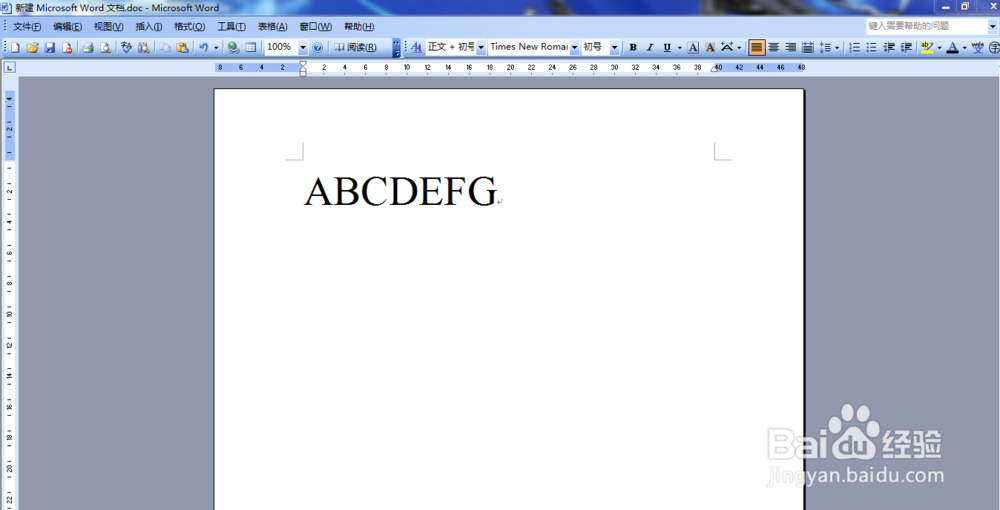Viewport: 1000px width, 510px height.
Task: Apply the font color button
Action: (953, 47)
